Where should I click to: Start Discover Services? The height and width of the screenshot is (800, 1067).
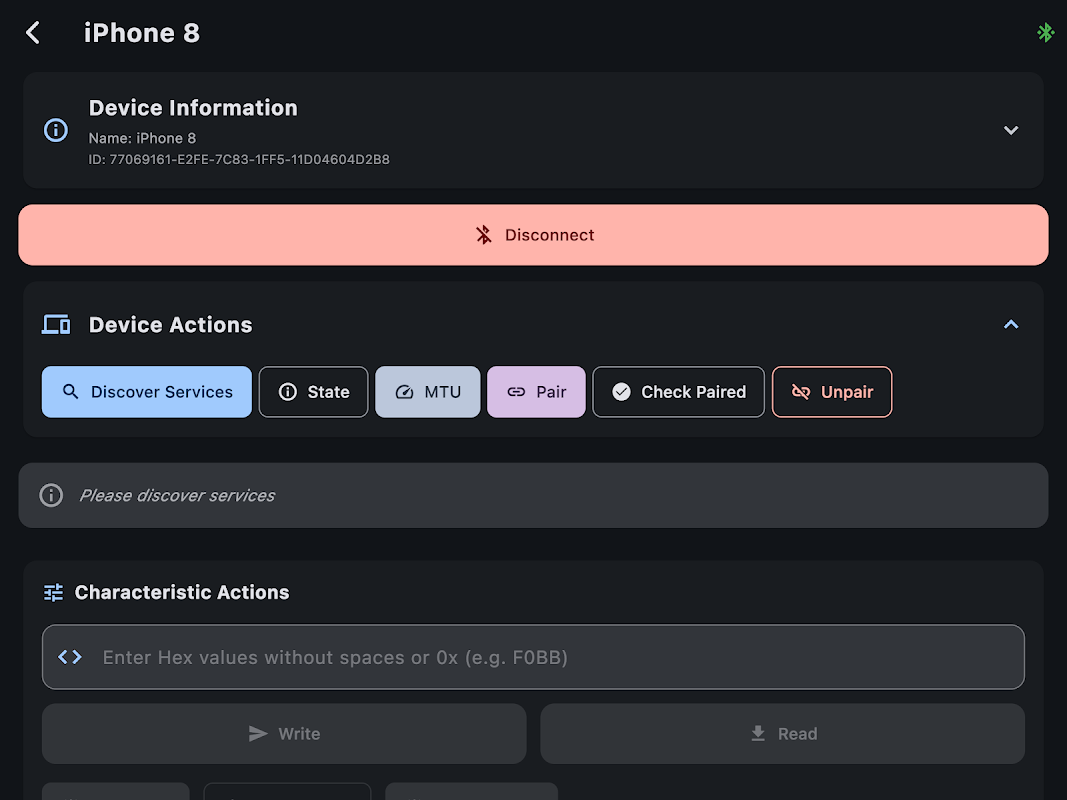pos(146,392)
